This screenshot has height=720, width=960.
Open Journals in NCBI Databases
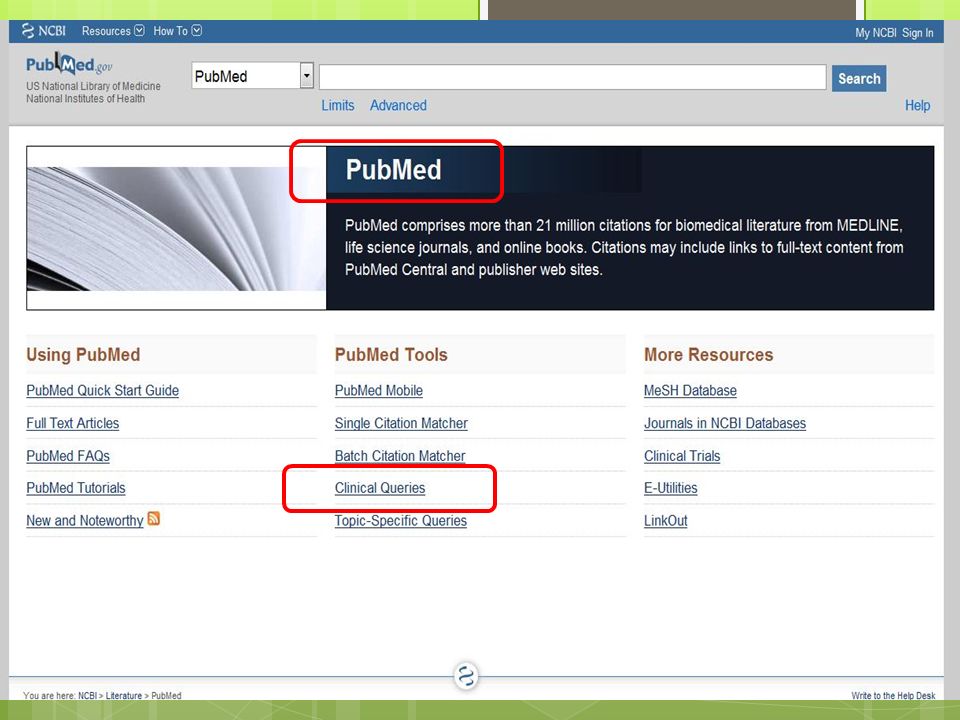coord(725,423)
